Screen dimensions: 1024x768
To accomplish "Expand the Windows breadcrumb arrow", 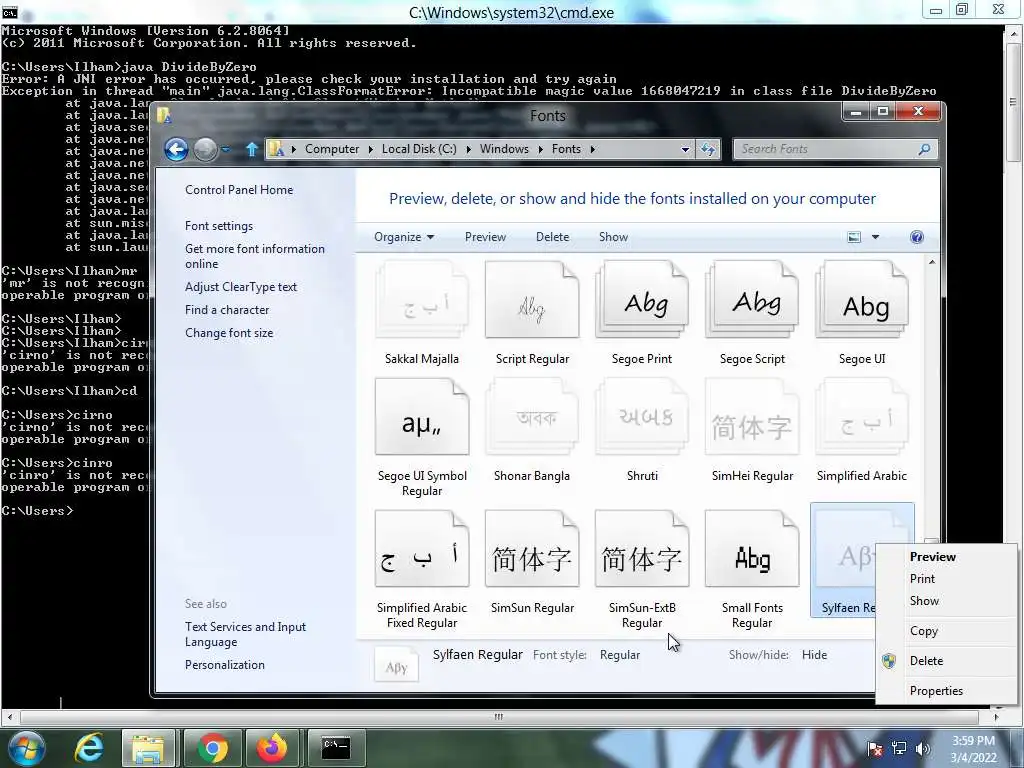I will point(541,150).
